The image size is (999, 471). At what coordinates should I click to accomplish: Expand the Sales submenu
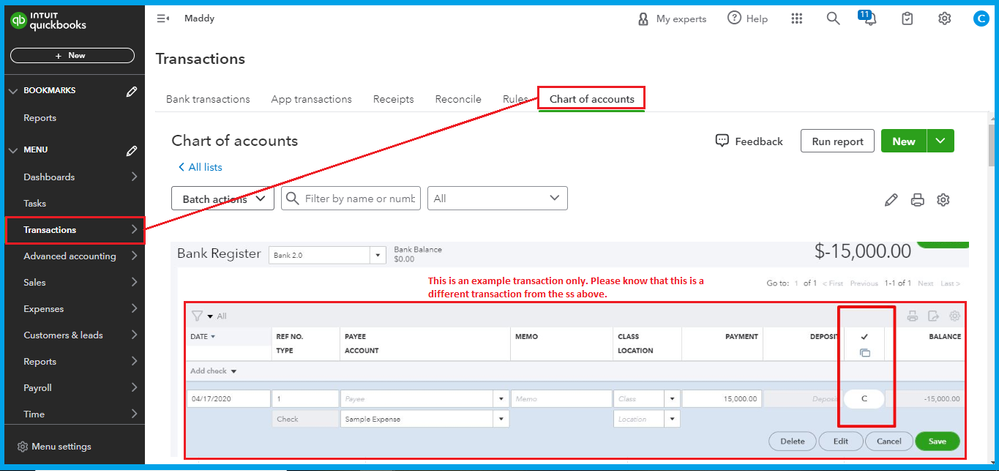(134, 282)
